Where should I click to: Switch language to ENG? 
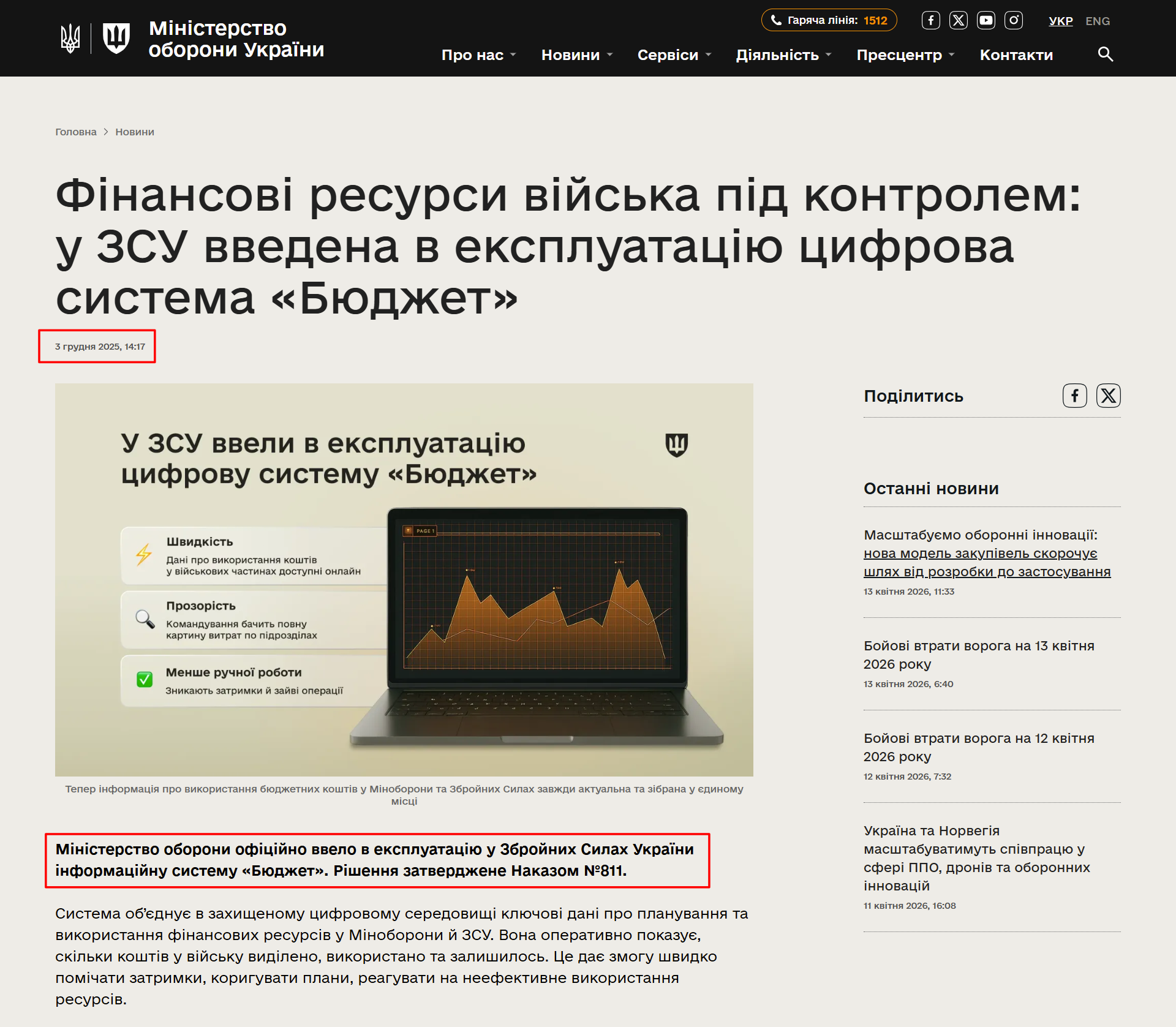tap(1097, 21)
